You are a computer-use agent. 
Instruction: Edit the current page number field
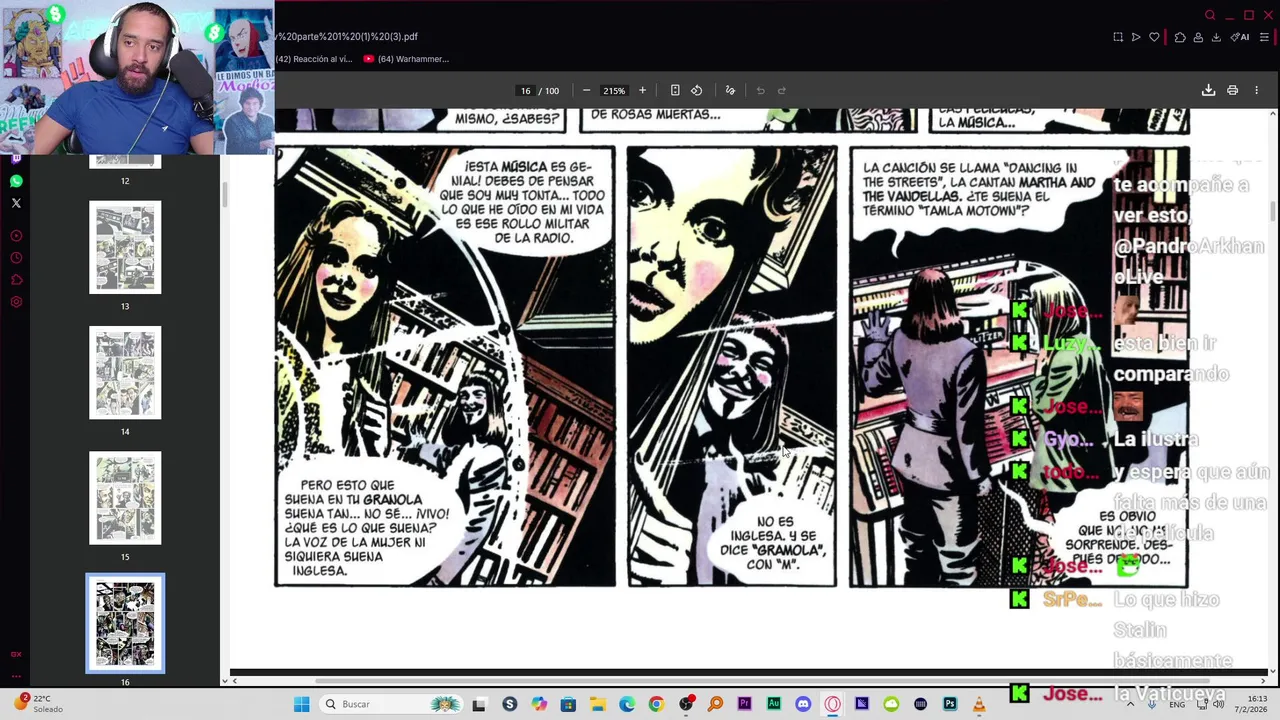[525, 91]
